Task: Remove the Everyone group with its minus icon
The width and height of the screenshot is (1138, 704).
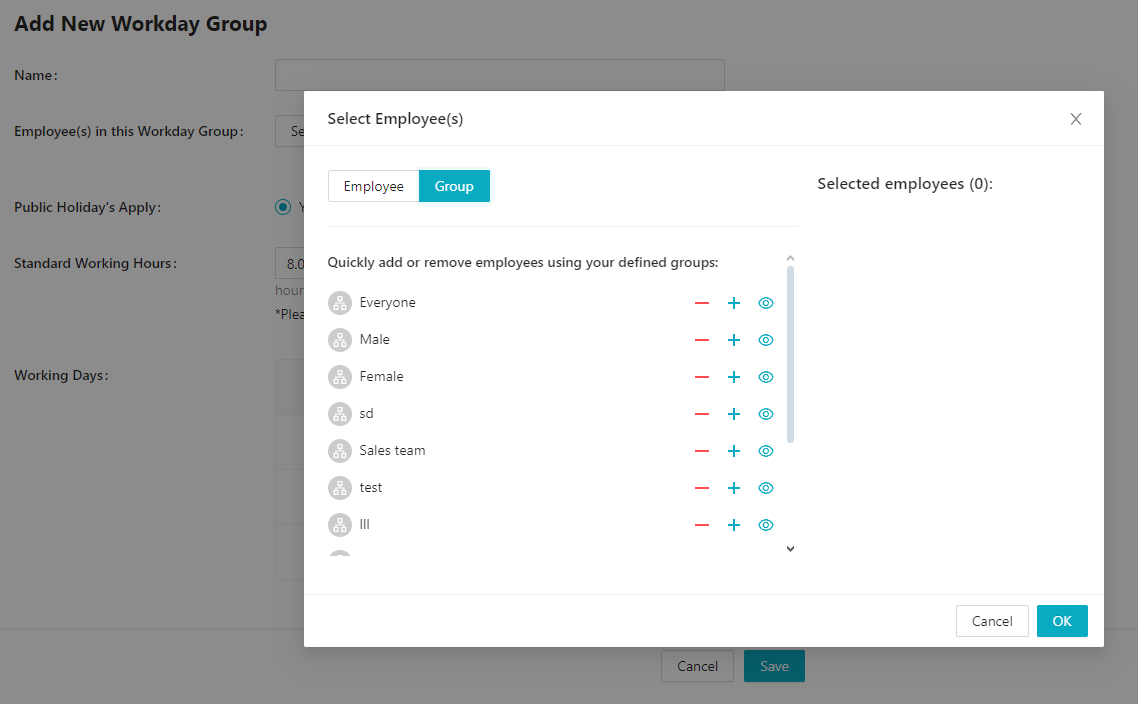Action: 701,303
